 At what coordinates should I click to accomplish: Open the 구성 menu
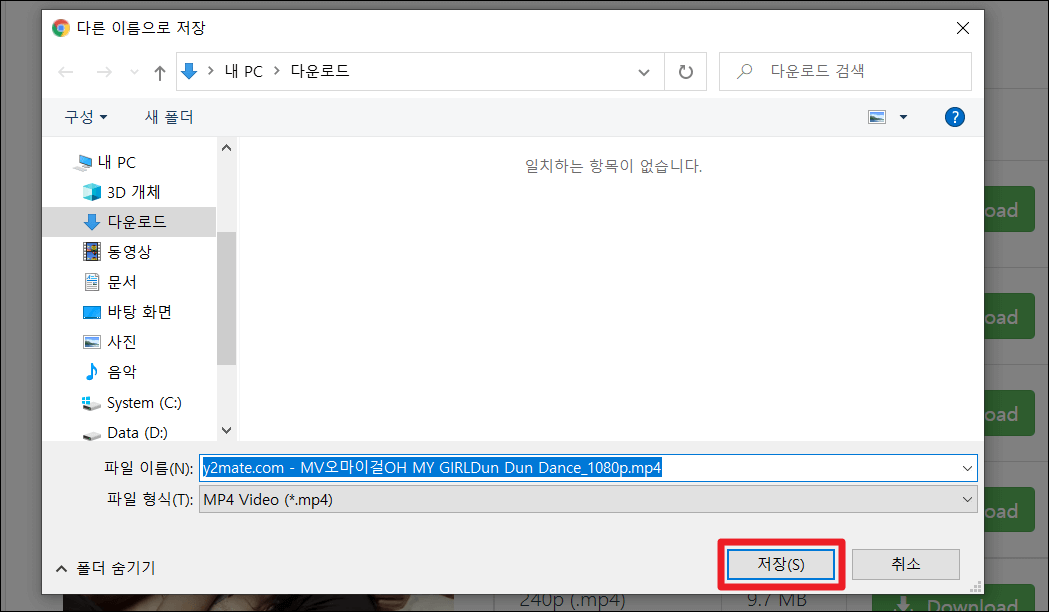tap(85, 117)
